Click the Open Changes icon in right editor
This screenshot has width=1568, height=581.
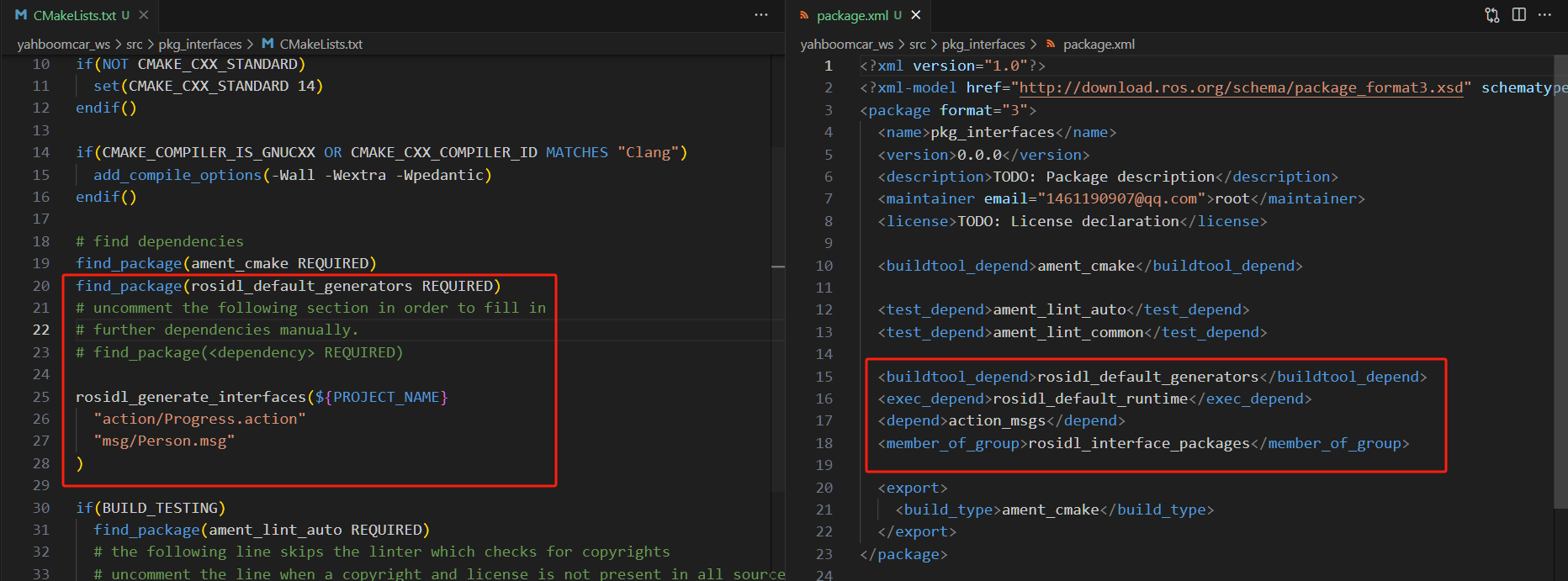[1492, 15]
